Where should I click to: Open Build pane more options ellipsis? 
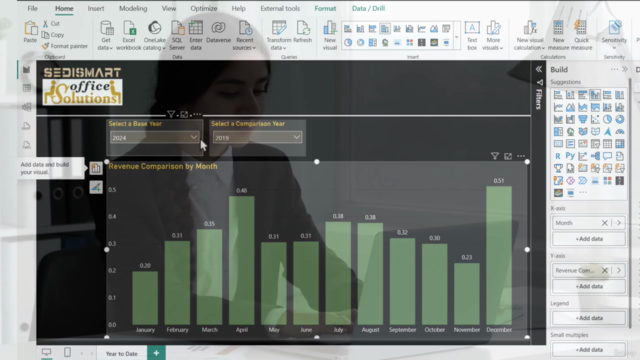pyautogui.click(x=614, y=69)
